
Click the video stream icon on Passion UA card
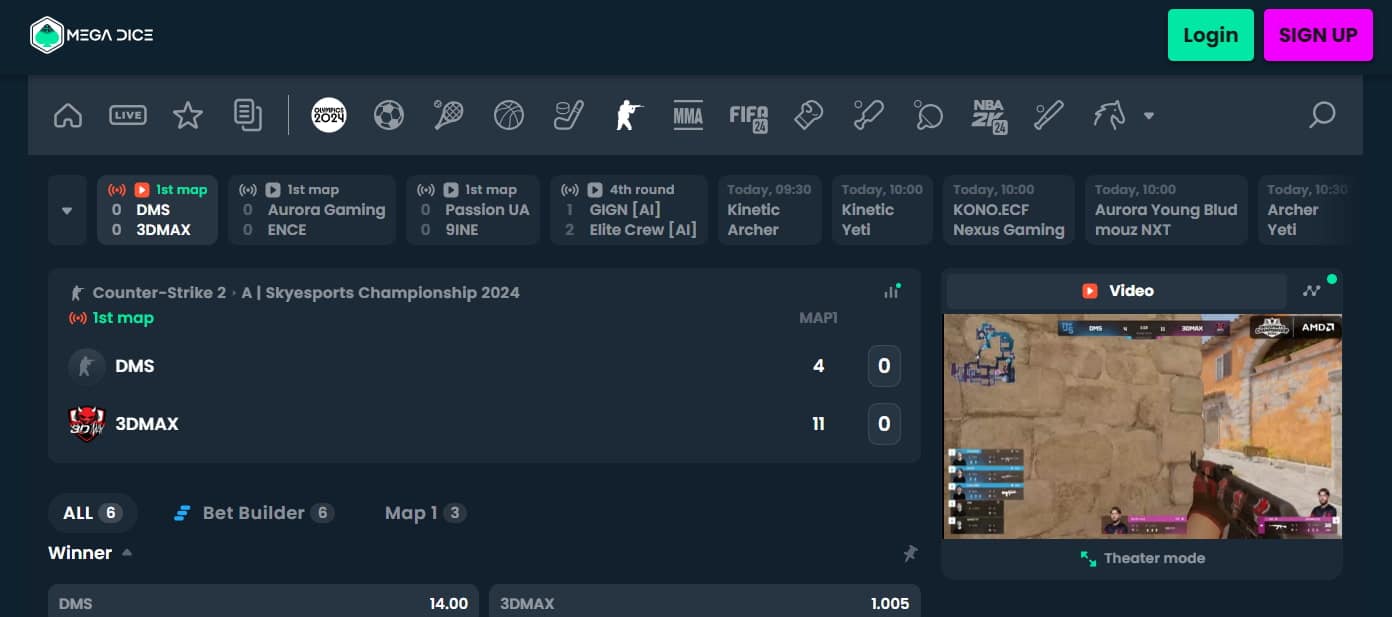coord(451,189)
